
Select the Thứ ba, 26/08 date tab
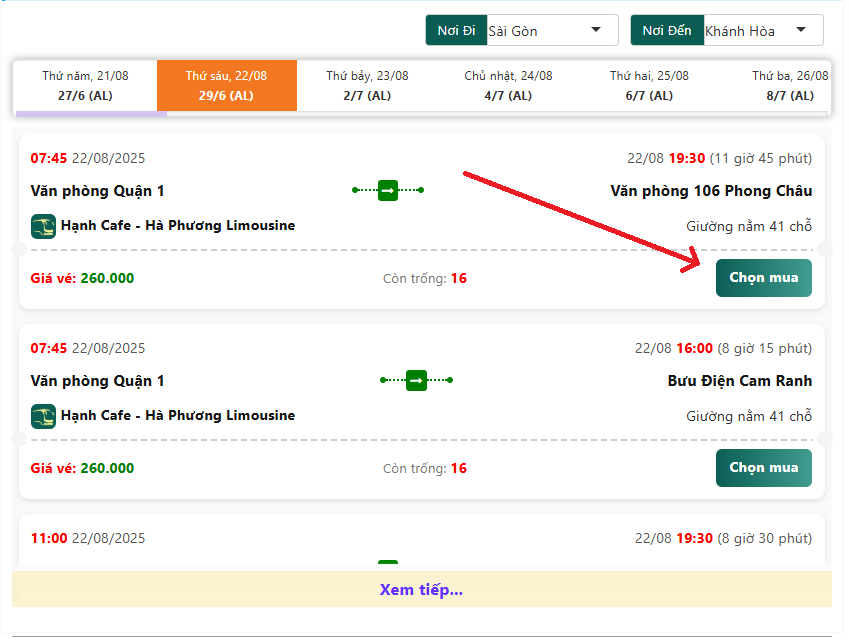[789, 86]
